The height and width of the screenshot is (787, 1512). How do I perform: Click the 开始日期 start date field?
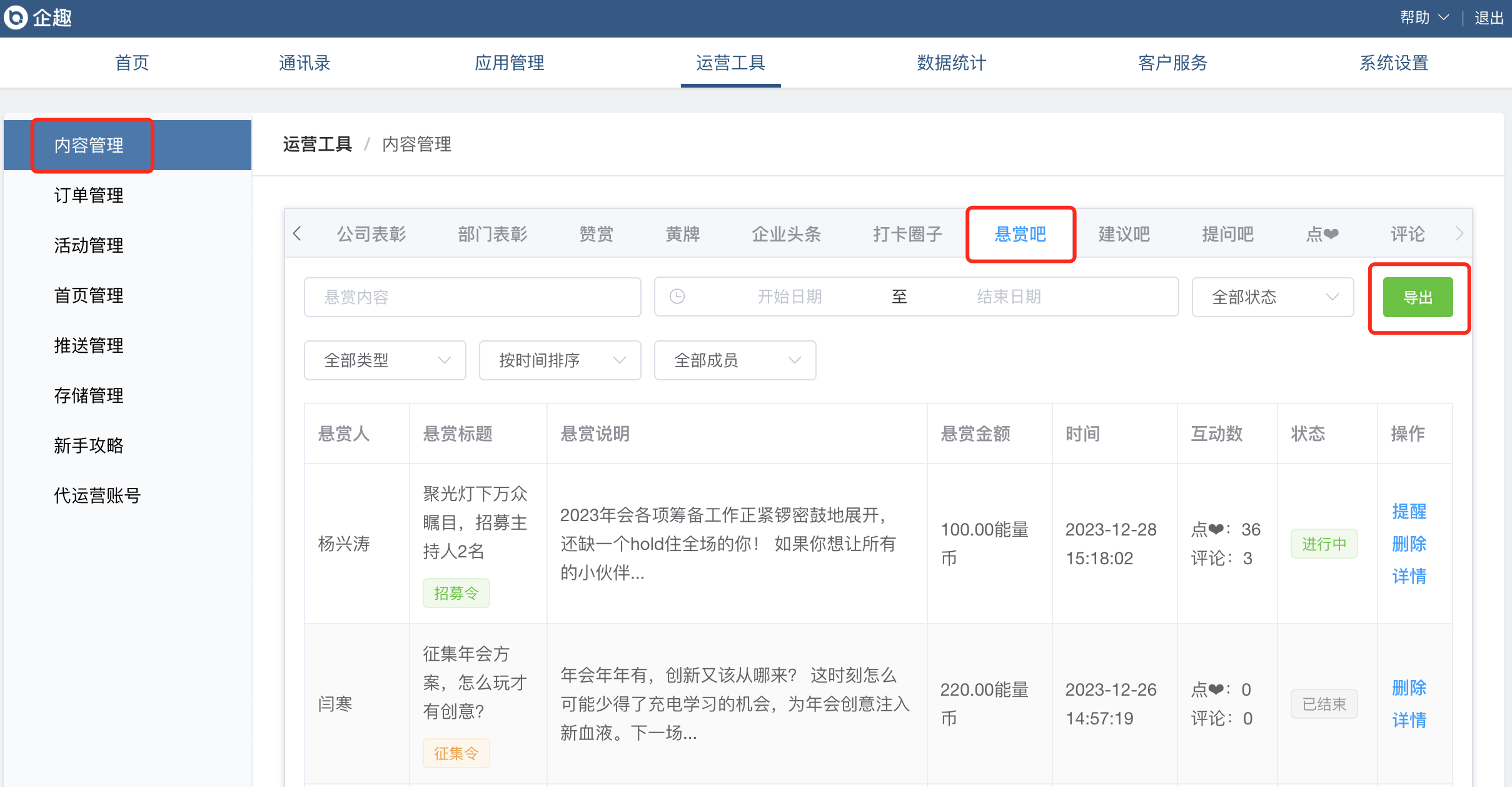pyautogui.click(x=789, y=297)
